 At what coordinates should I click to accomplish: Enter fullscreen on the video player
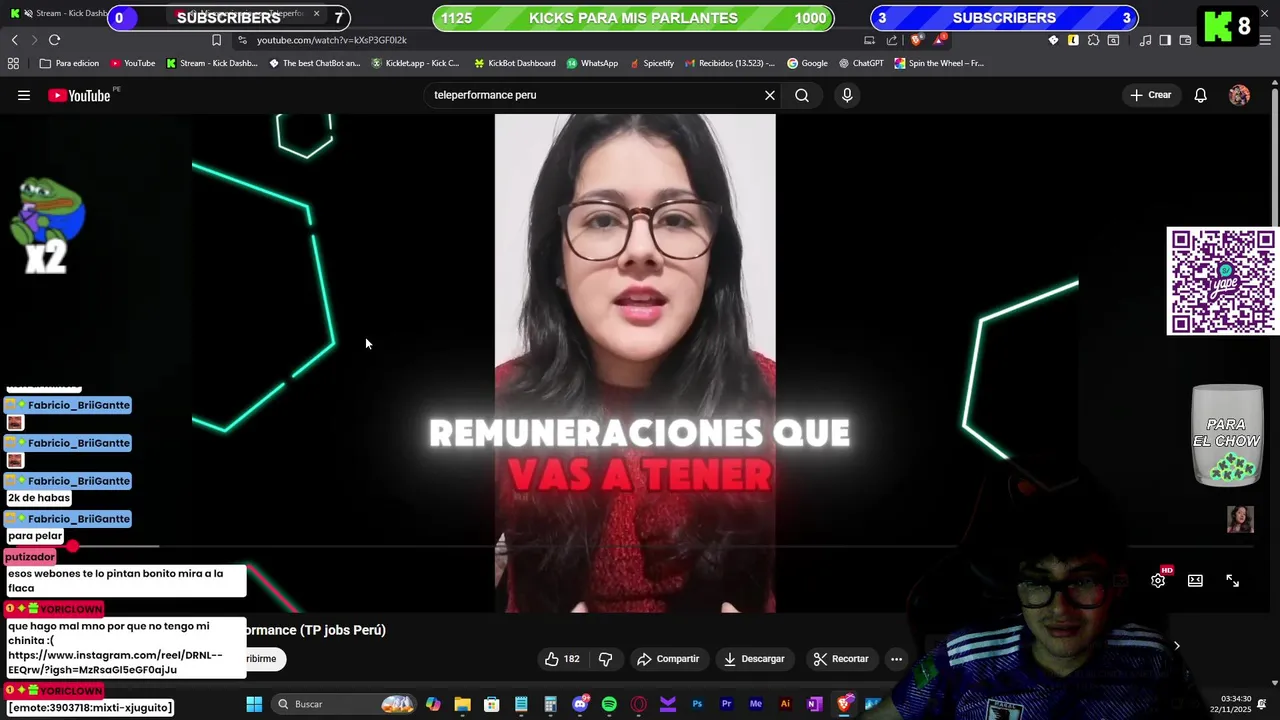[1233, 581]
